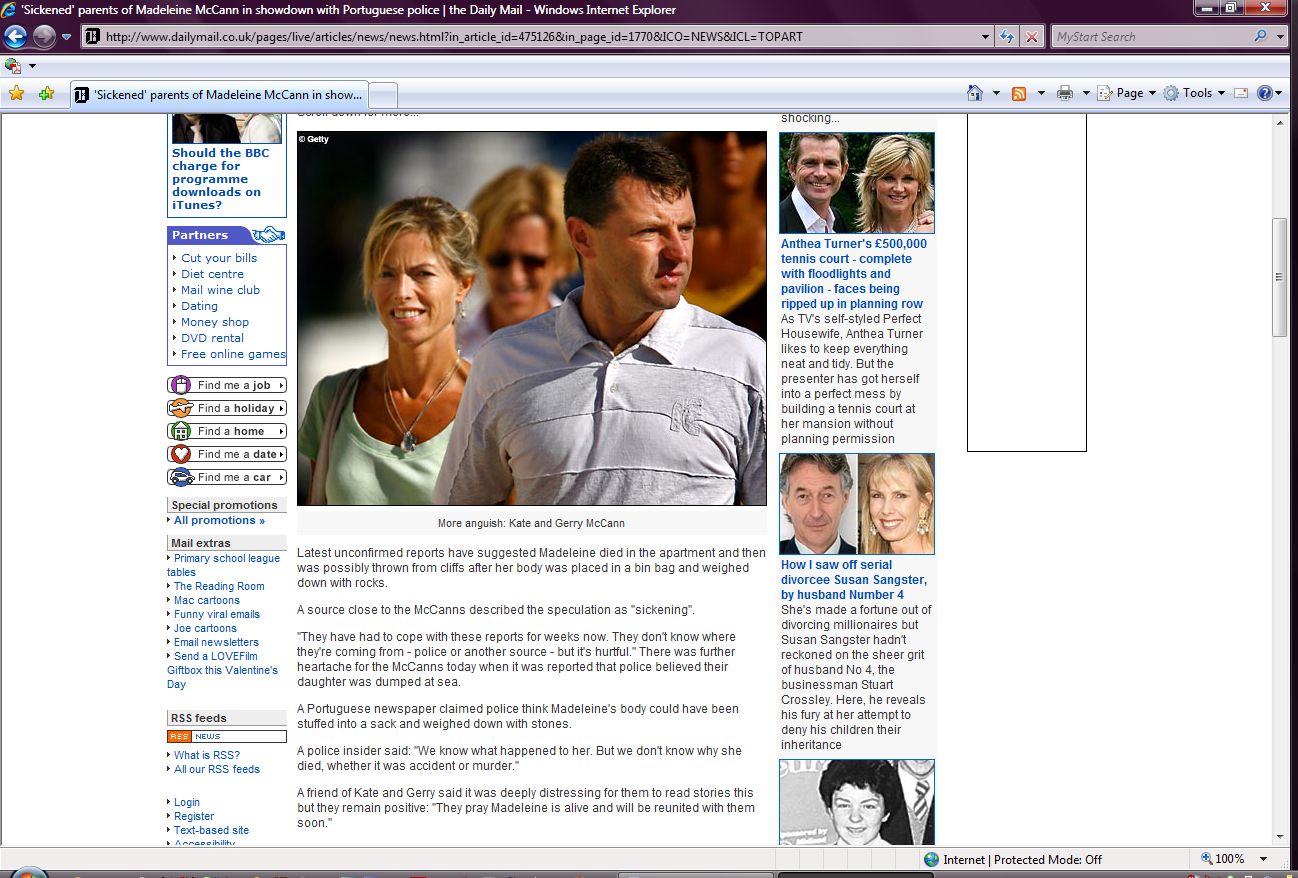The image size is (1298, 878).
Task: Open the Anthea Turner tennis court headline
Action: 853,273
